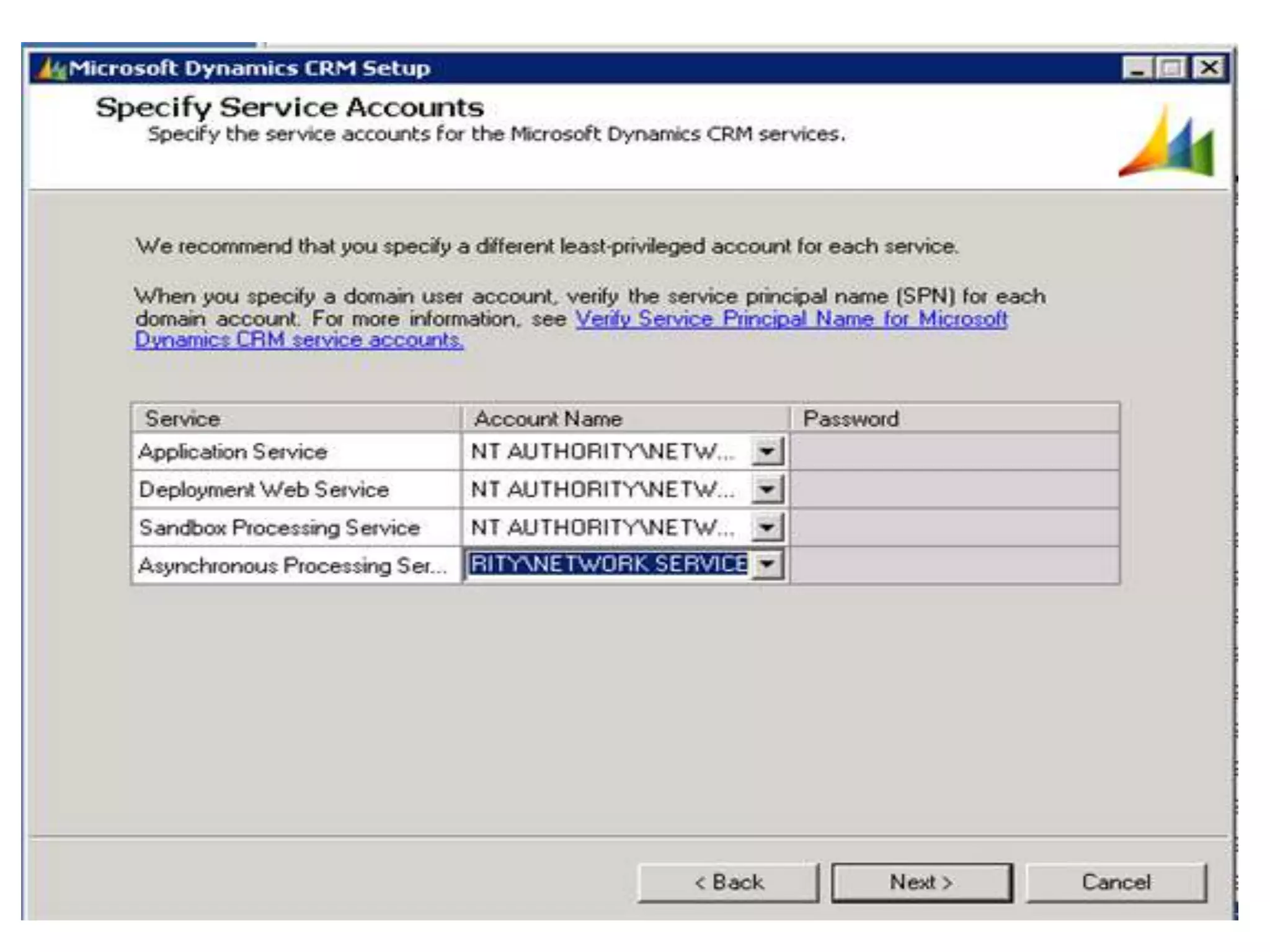This screenshot has height=952, width=1270.
Task: Open Verify Service Principal Name link
Action: (791, 319)
